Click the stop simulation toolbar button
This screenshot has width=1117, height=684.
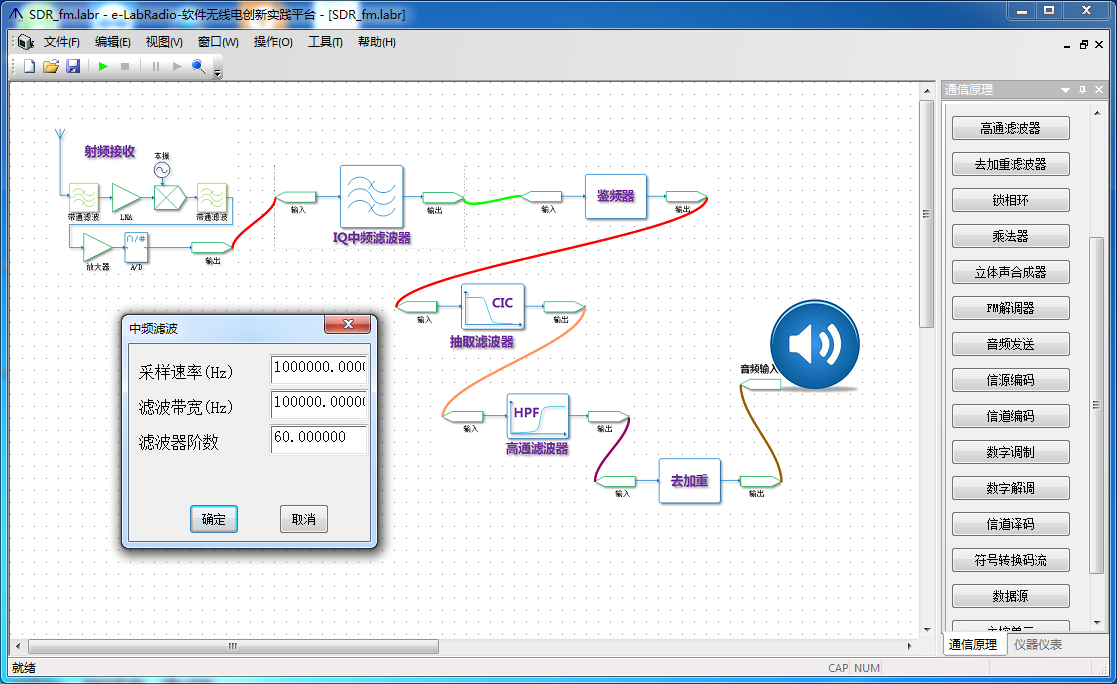tap(125, 66)
